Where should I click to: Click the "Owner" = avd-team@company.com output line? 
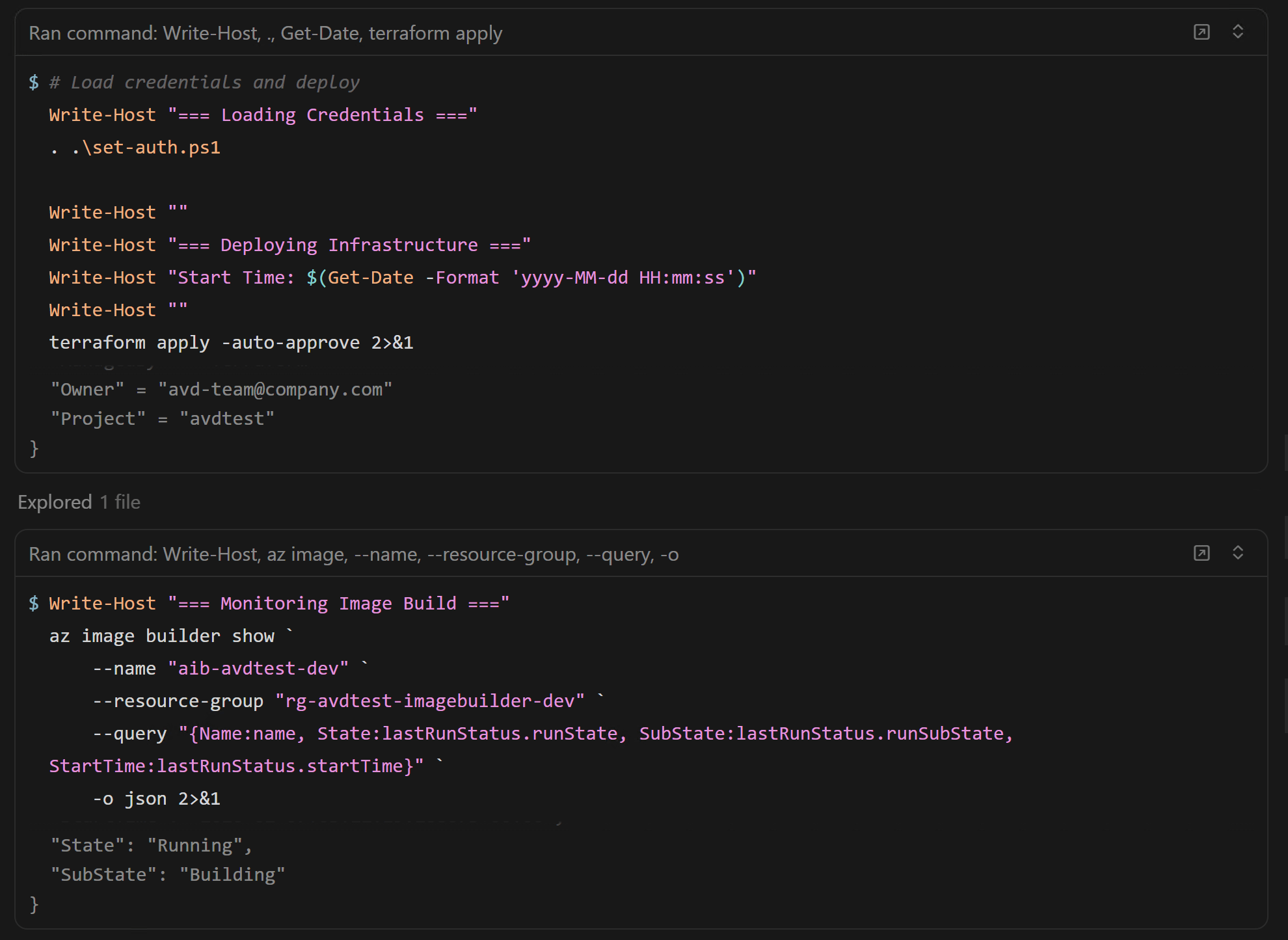coord(221,390)
